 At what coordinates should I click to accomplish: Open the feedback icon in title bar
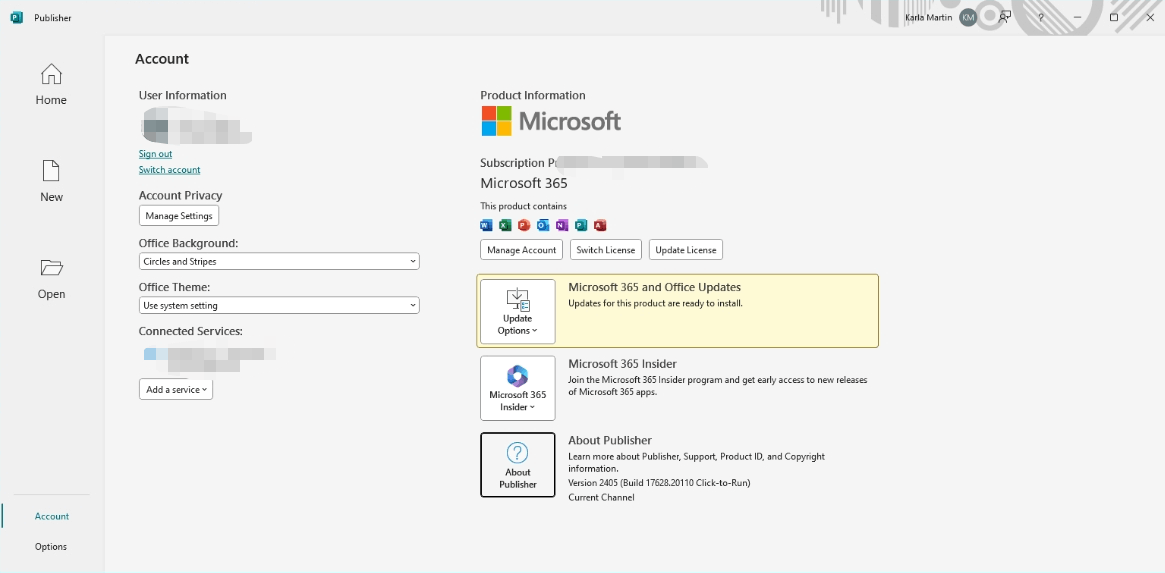1005,18
